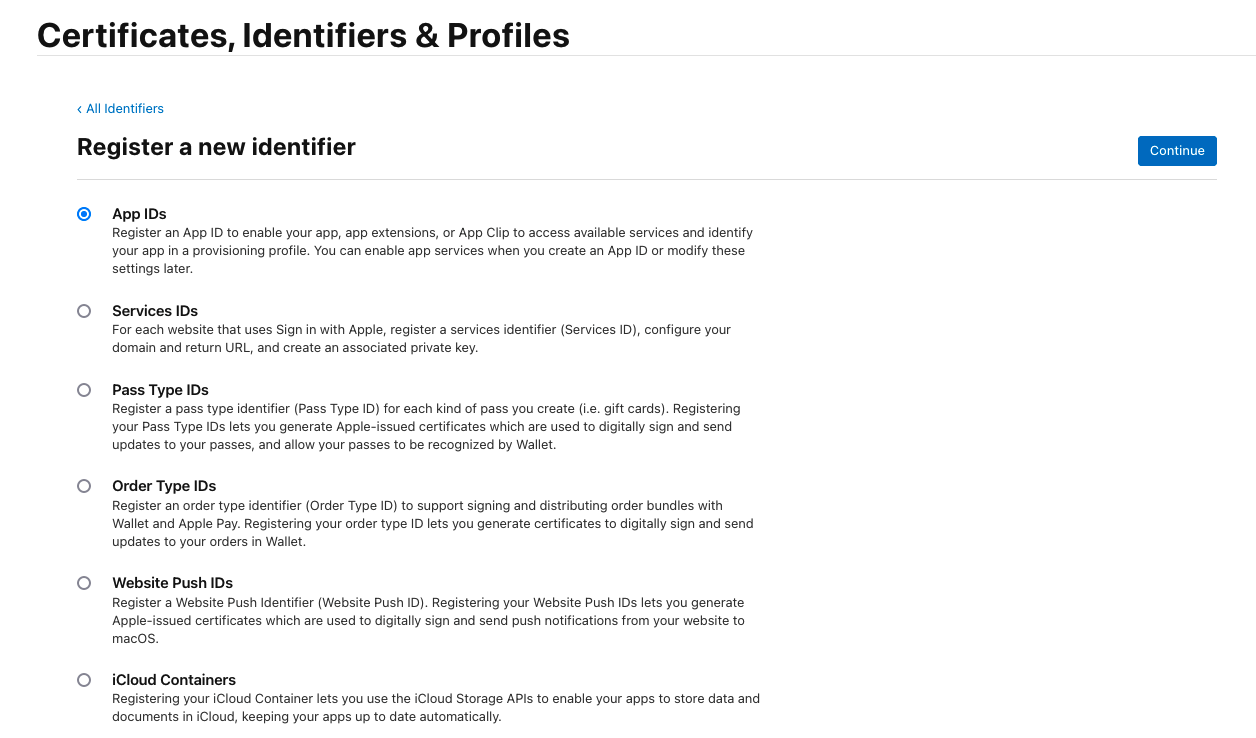The width and height of the screenshot is (1256, 738).
Task: Click the App IDs heading label
Action: click(x=139, y=214)
